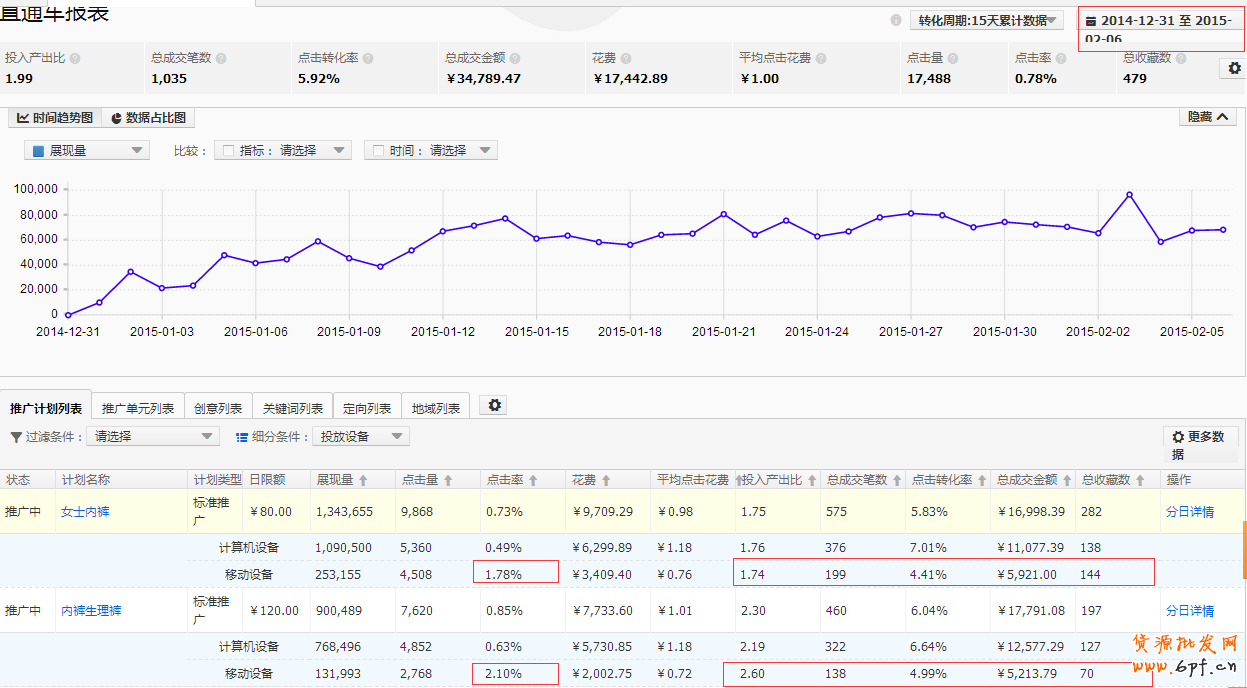Sort the table by 总成交笔数 column arrow
Viewport: 1247px width, 688px height.
tap(897, 481)
